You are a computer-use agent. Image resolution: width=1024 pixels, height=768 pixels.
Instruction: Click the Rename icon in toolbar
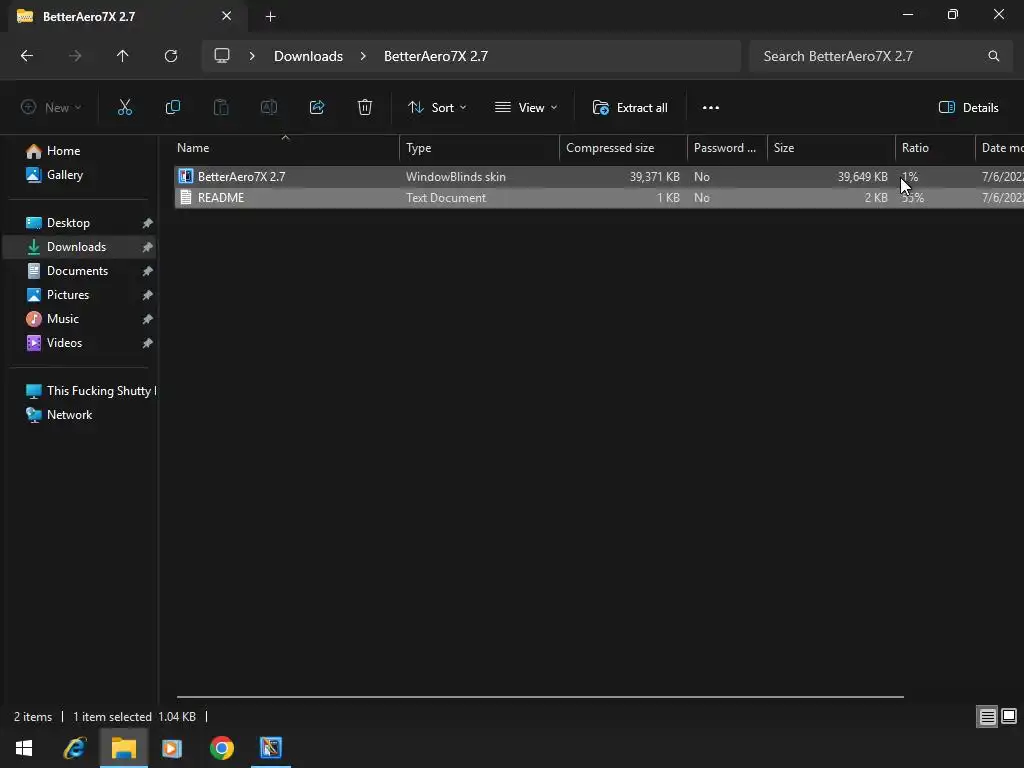(x=269, y=108)
